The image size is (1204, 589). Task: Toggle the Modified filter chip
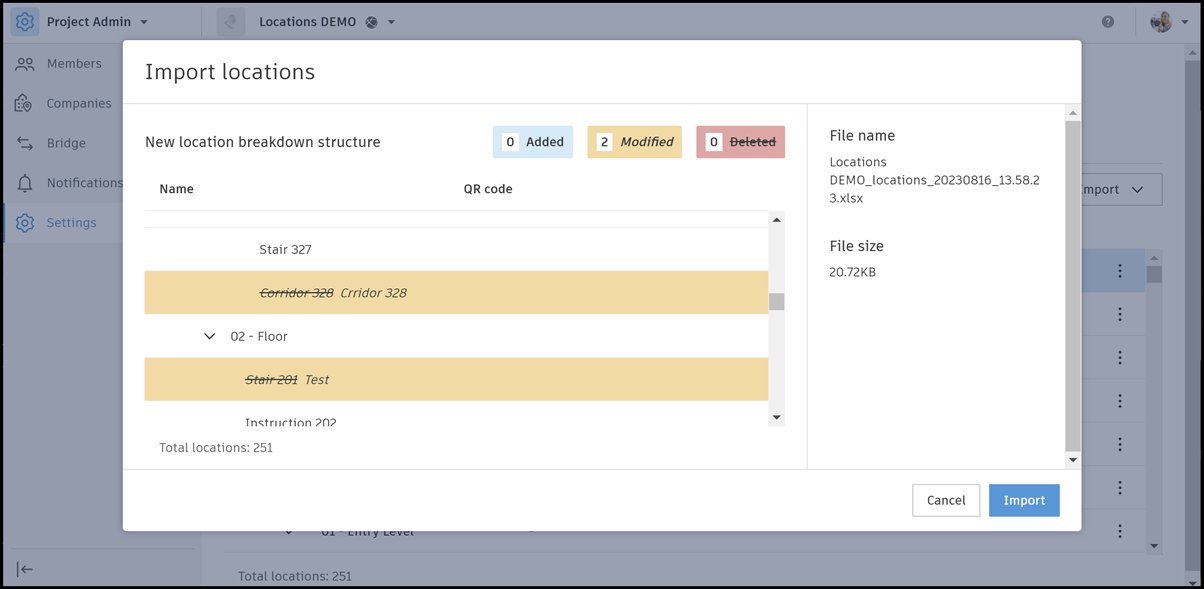click(x=635, y=142)
